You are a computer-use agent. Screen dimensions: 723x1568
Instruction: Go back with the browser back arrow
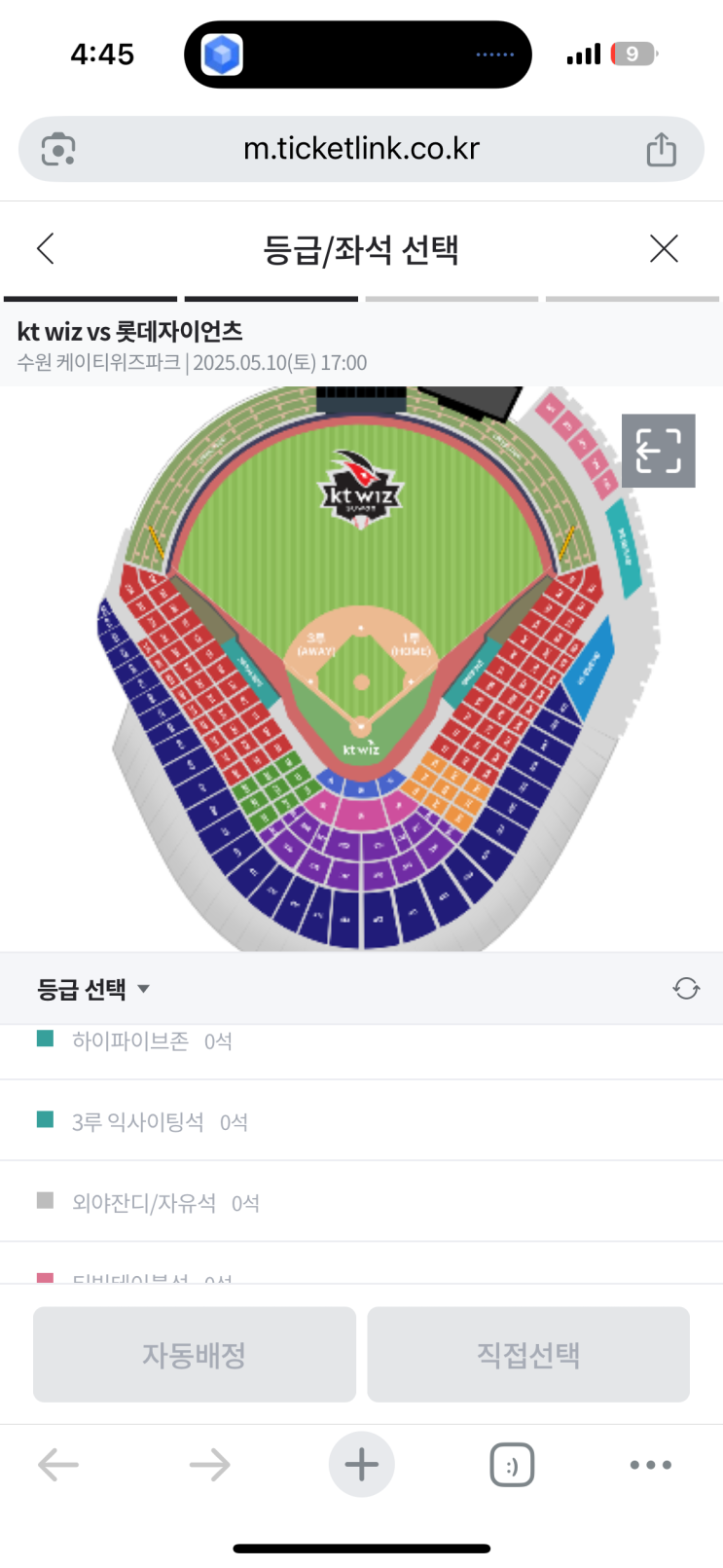tap(58, 1464)
